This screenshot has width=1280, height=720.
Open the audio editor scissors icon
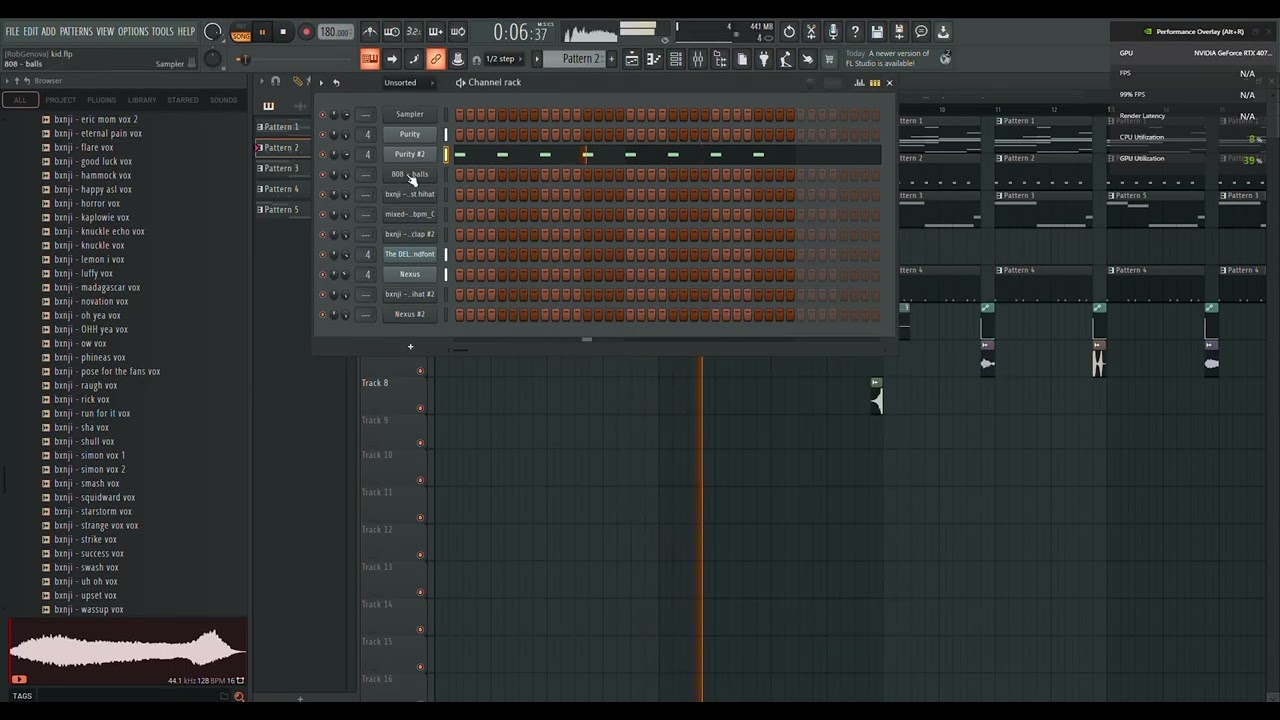pos(811,32)
